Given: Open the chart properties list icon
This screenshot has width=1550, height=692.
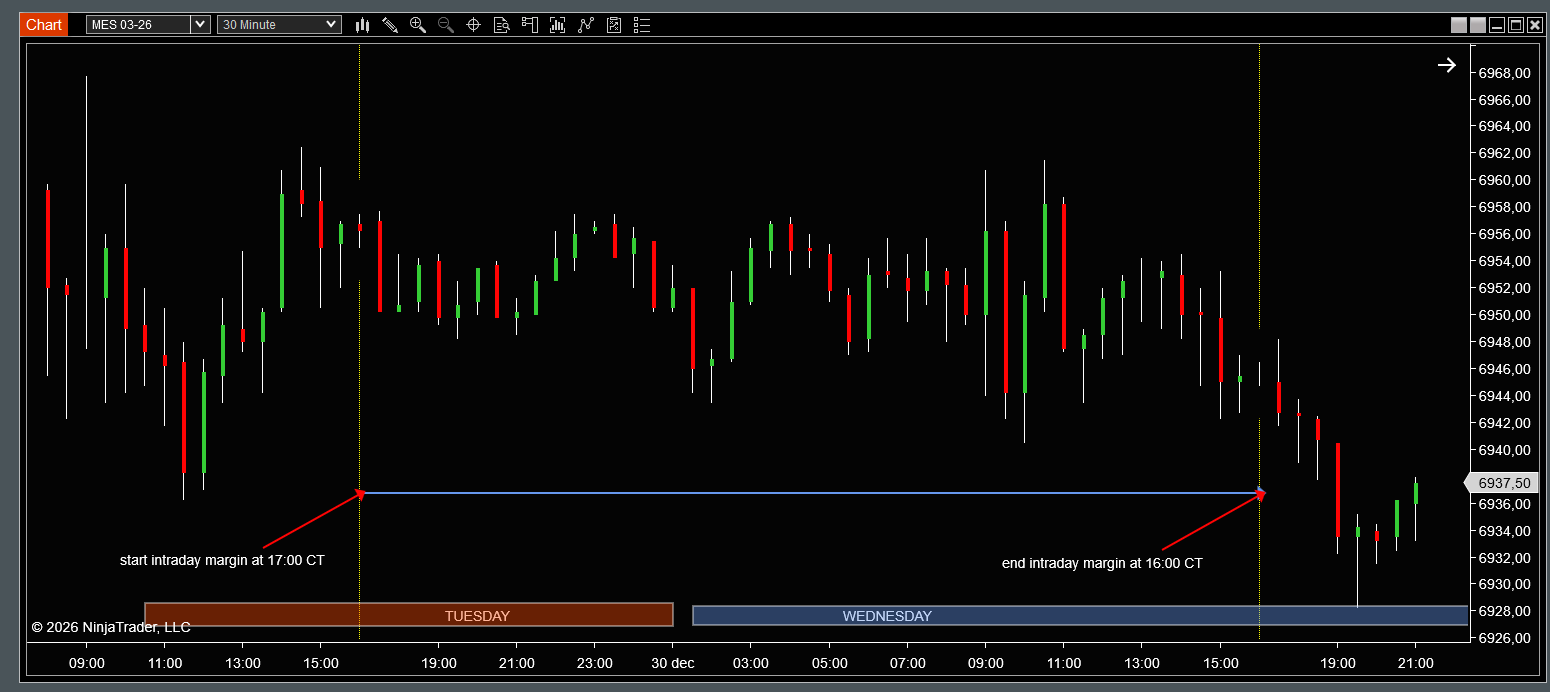Looking at the screenshot, I should [x=642, y=25].
